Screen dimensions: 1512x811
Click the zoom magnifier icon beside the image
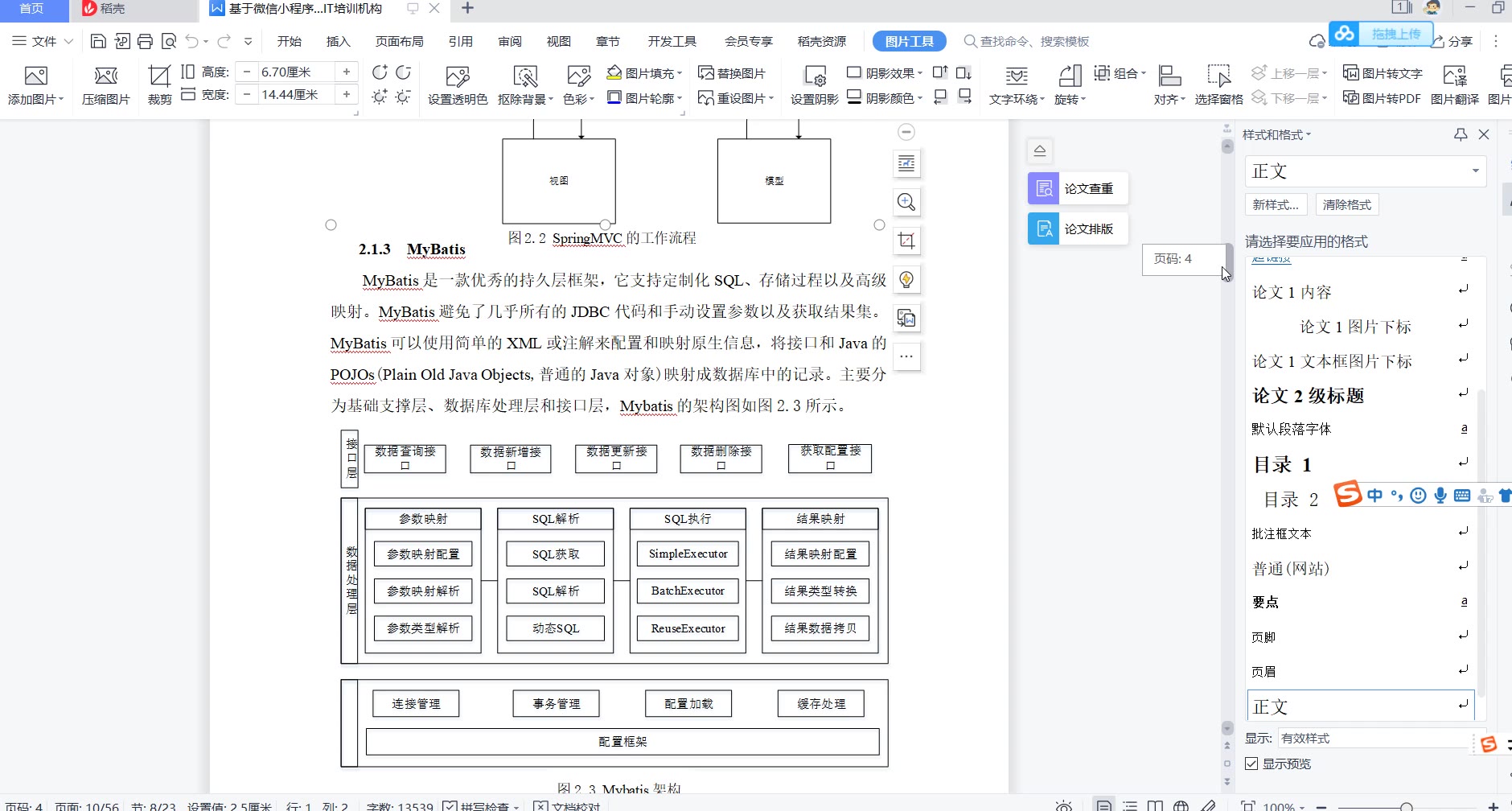coord(906,202)
